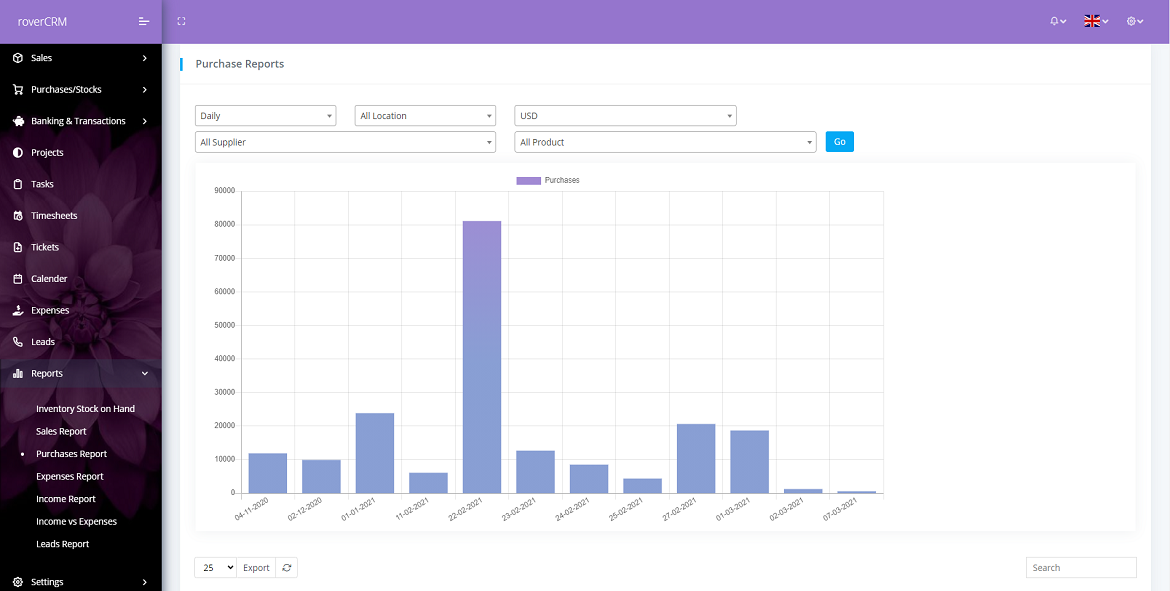Click inside the Search field
The height and width of the screenshot is (591, 1170).
pos(1080,567)
